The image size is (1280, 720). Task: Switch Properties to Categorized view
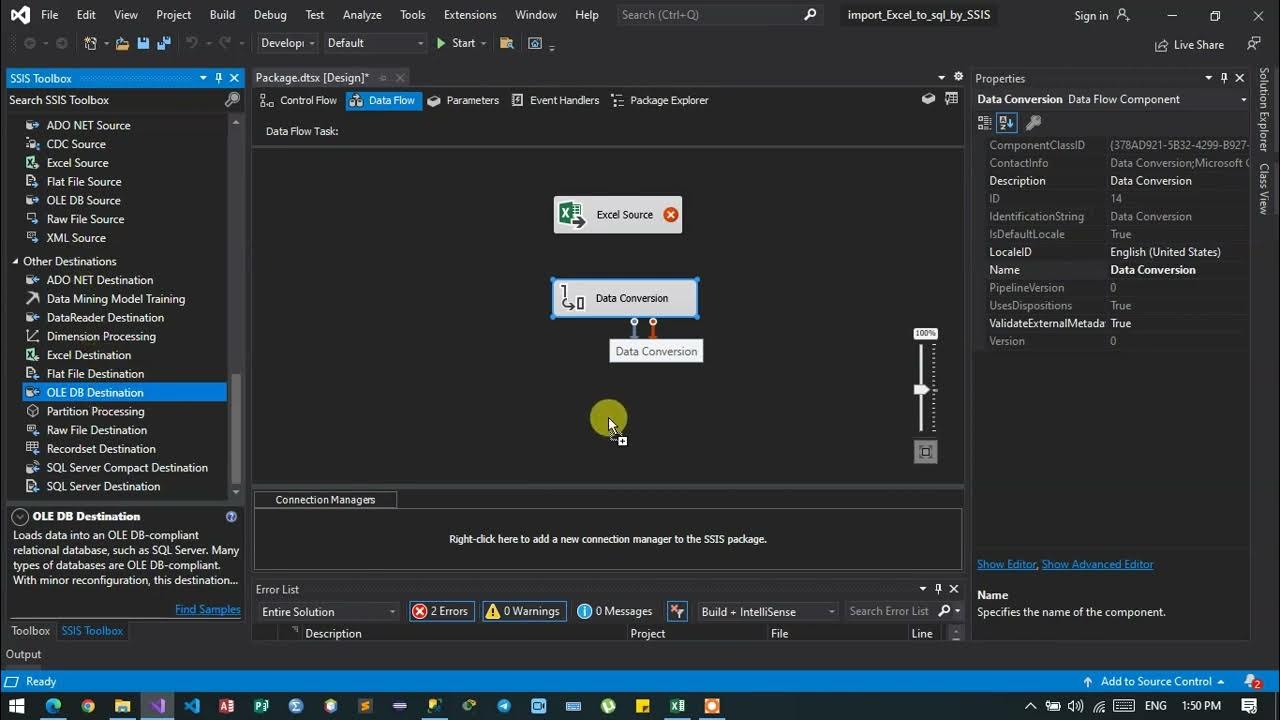(985, 122)
